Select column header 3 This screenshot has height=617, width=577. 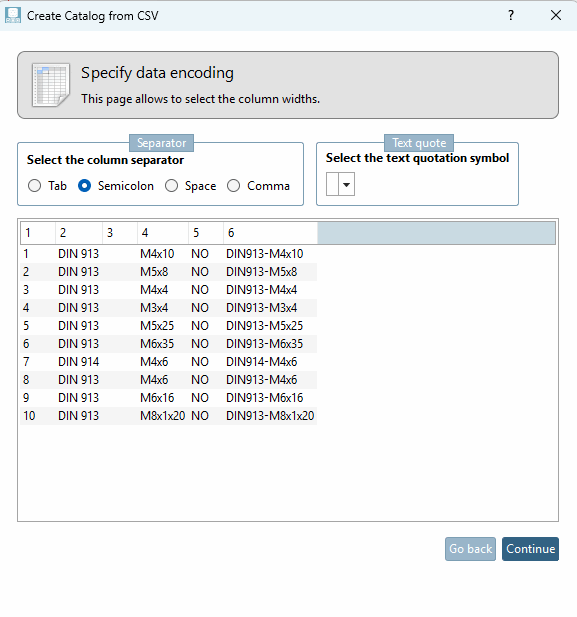click(120, 233)
